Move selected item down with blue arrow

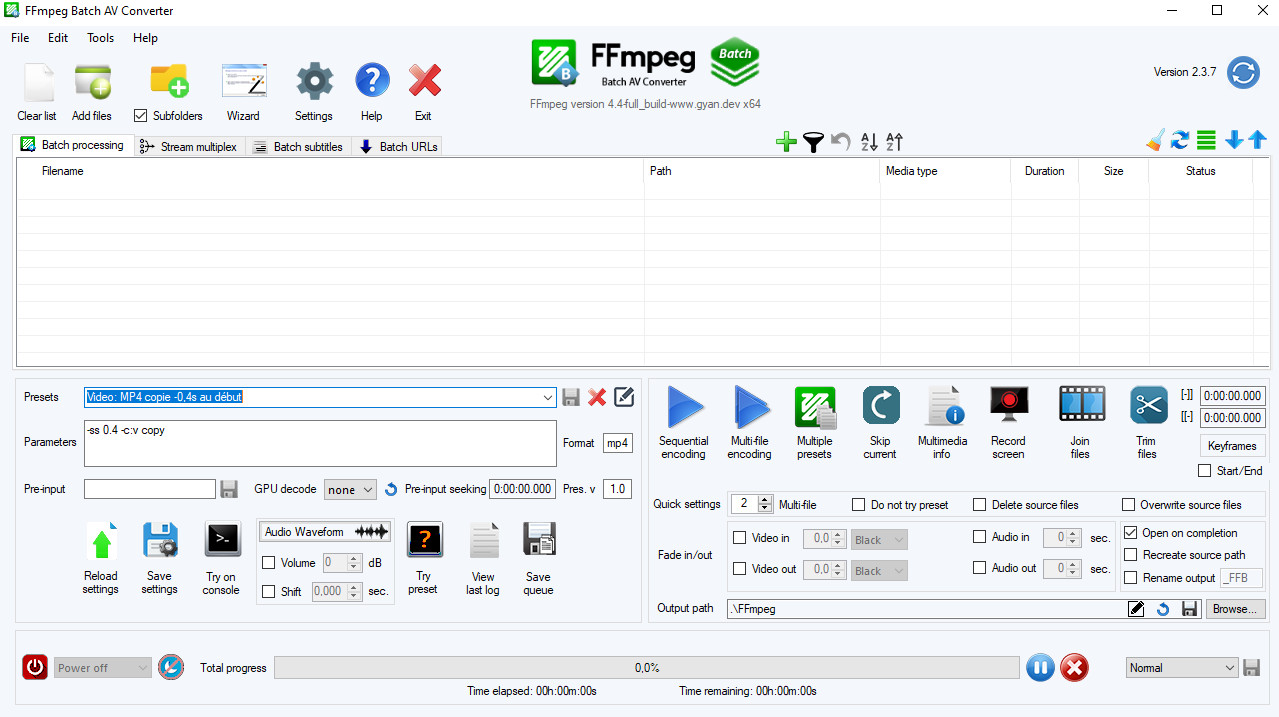[x=1234, y=140]
